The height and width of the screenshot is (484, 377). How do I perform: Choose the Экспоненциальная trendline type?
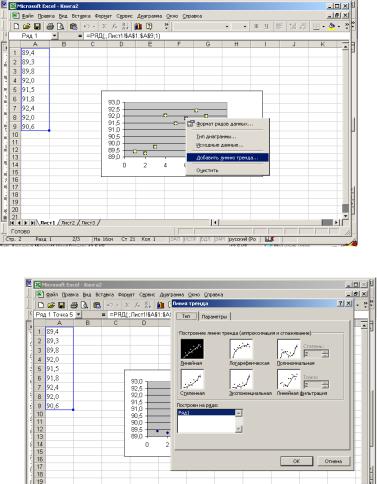click(x=241, y=379)
